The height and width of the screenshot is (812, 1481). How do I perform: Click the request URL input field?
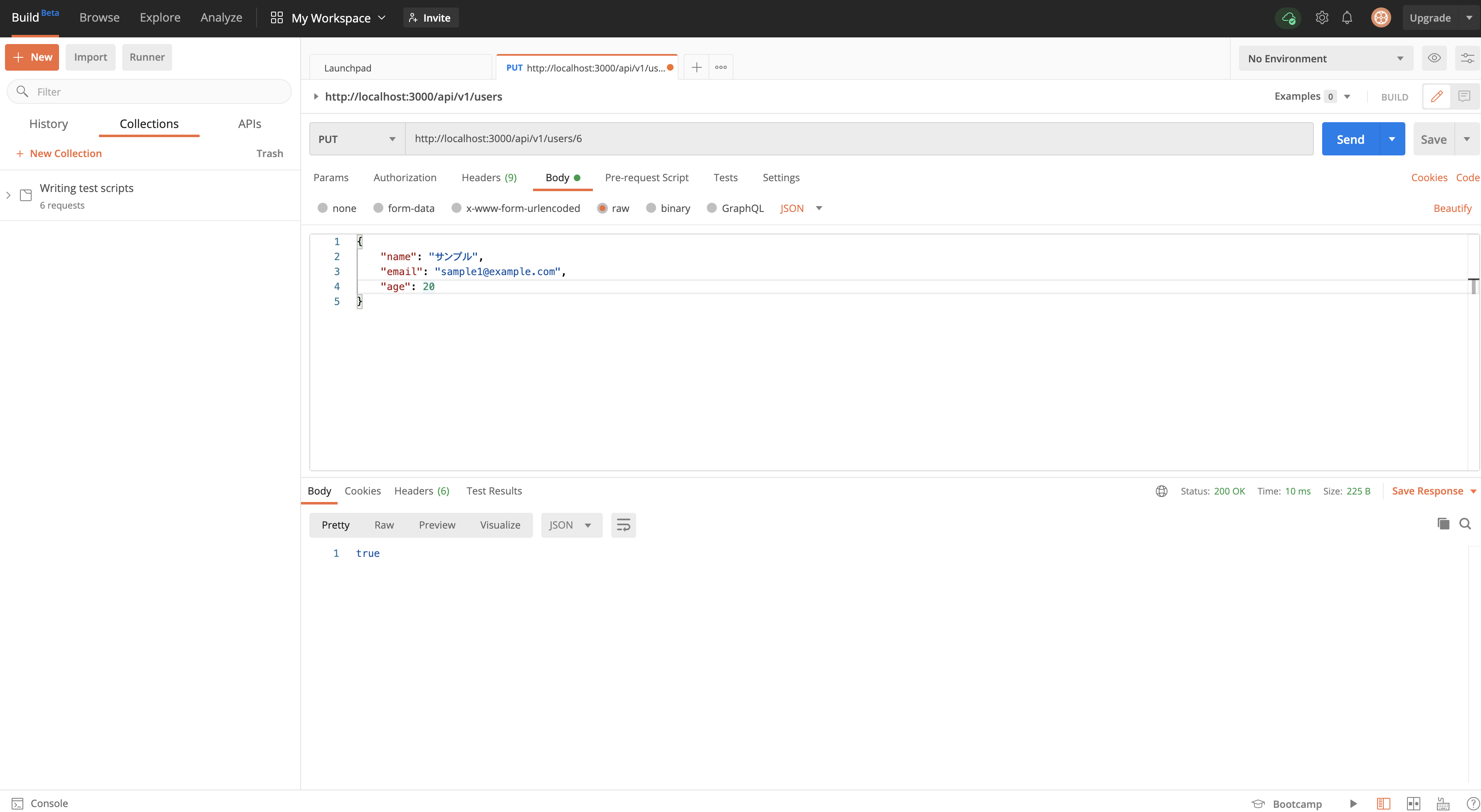click(858, 138)
